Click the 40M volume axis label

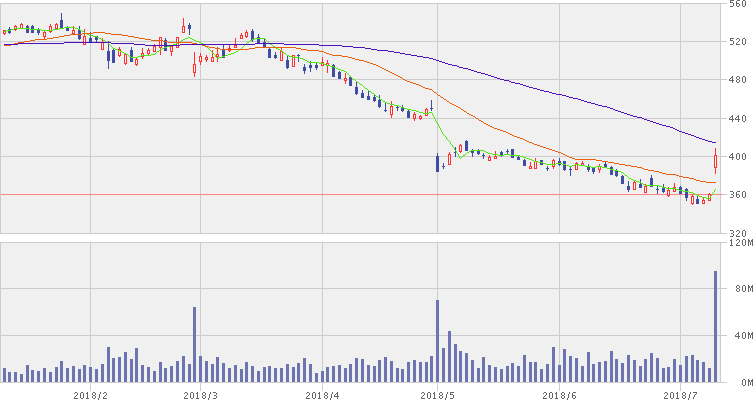(x=741, y=336)
